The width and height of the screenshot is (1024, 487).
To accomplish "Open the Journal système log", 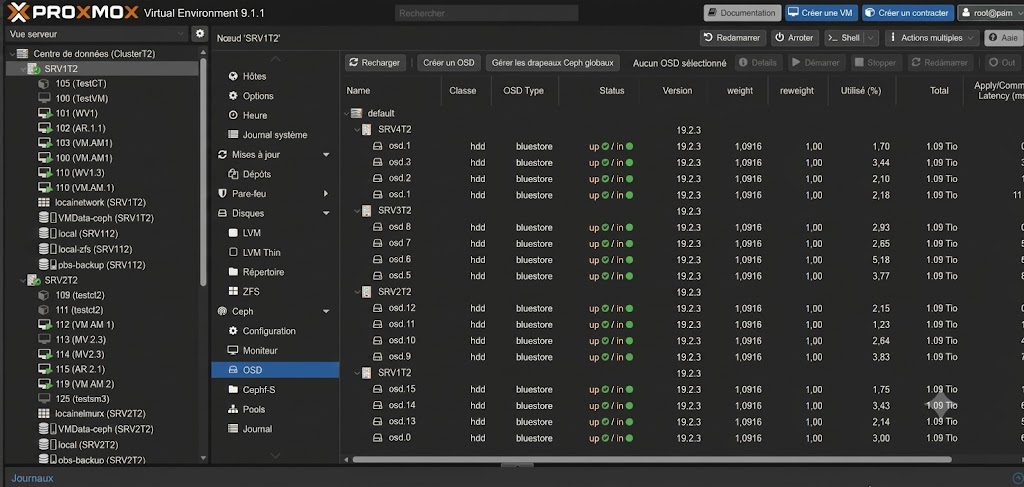I will [x=275, y=135].
